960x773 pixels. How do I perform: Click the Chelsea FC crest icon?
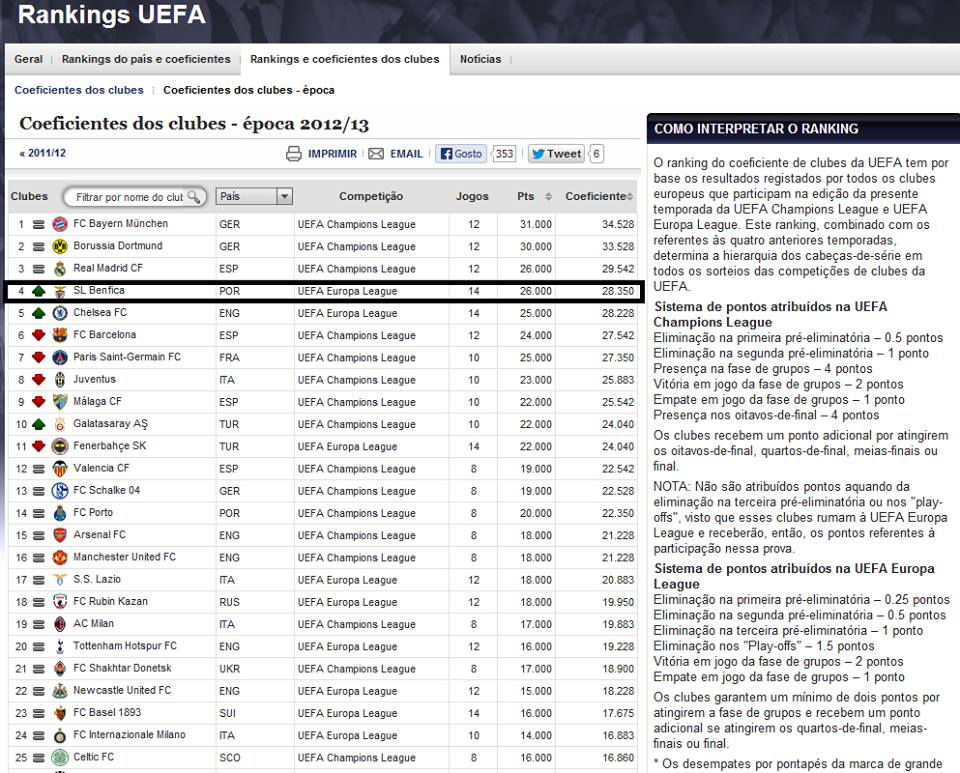[x=60, y=313]
